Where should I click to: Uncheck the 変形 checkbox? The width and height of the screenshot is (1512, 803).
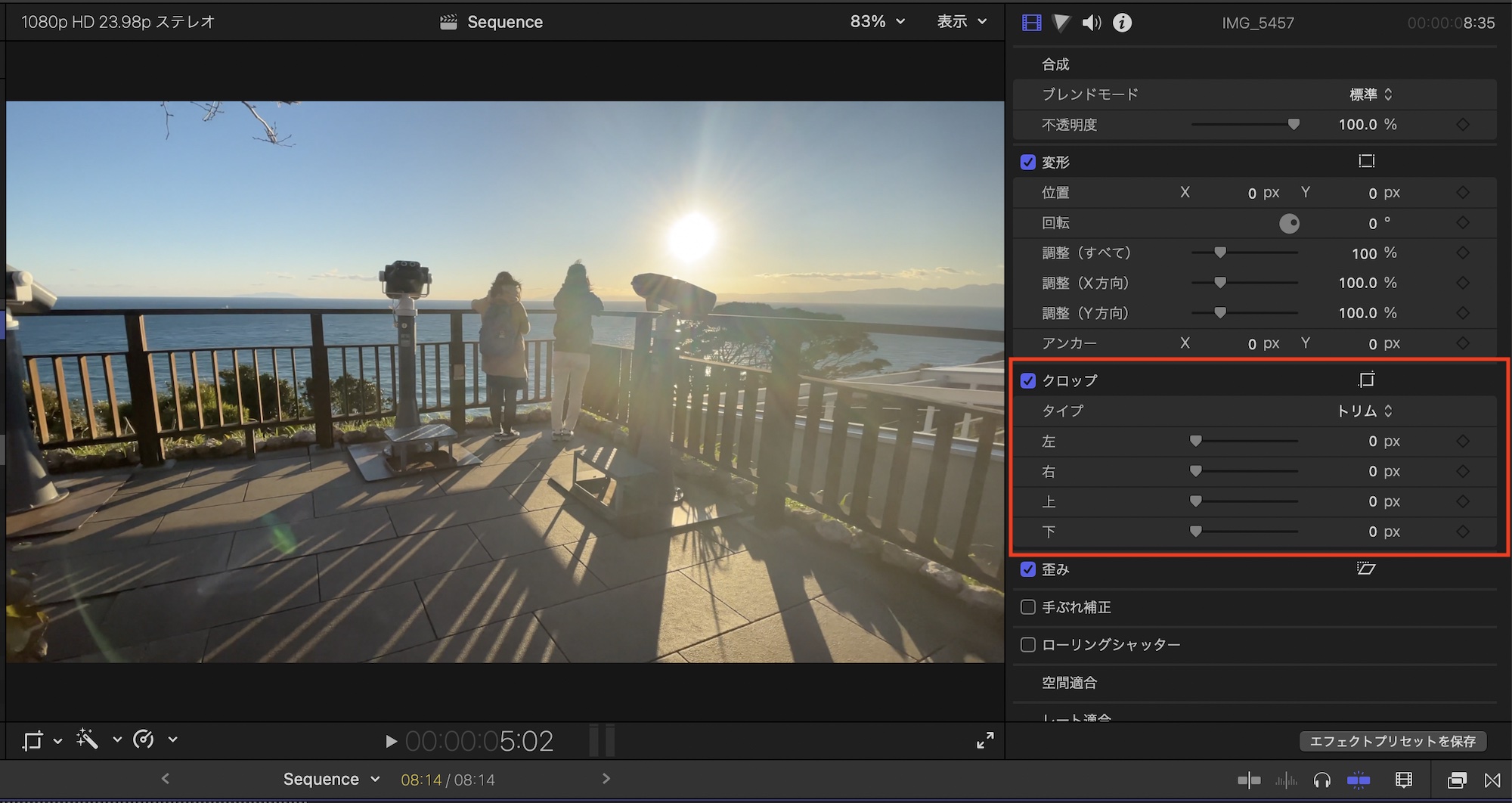pos(1028,162)
